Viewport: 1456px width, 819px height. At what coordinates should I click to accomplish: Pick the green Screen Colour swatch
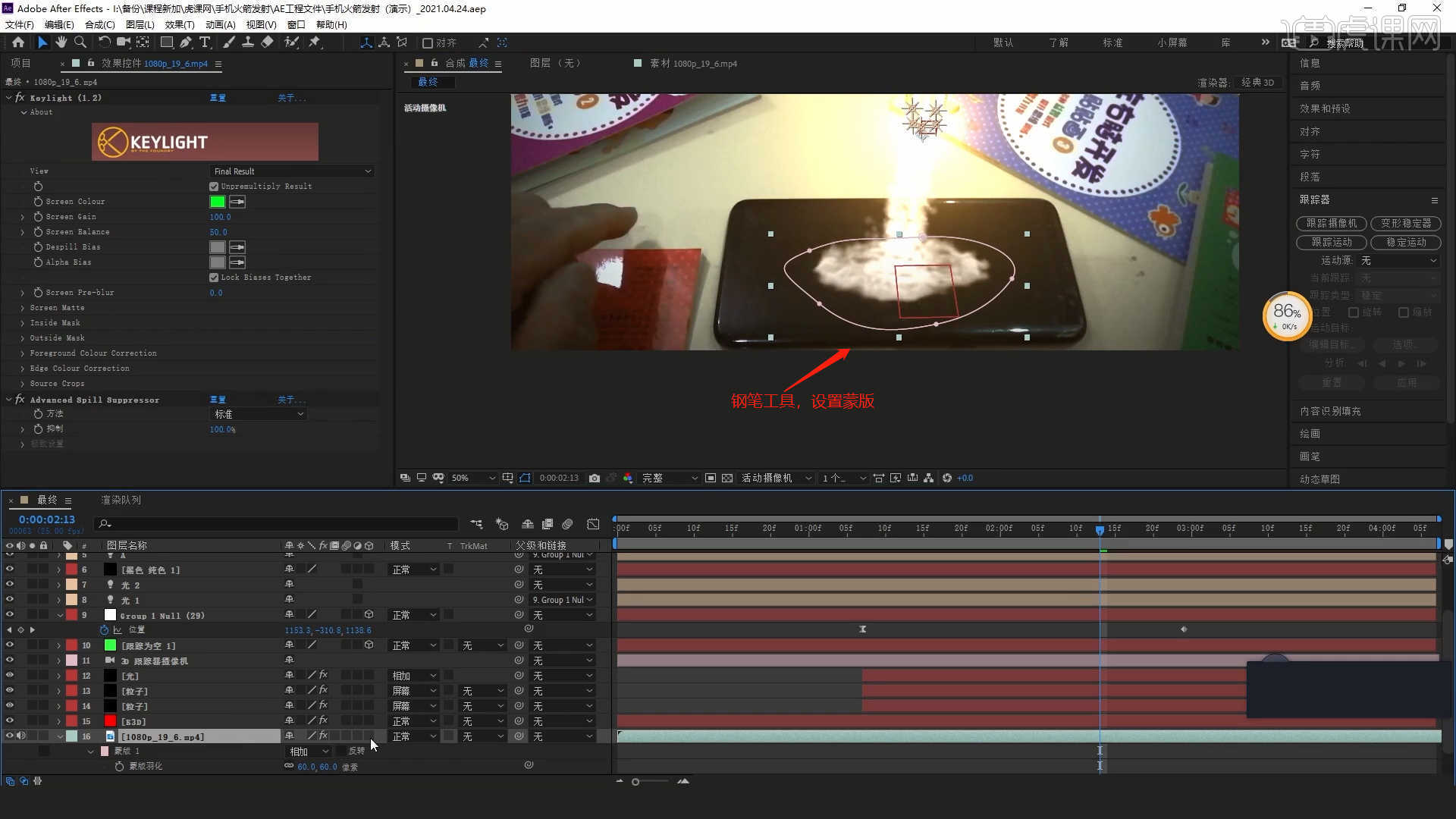click(x=218, y=202)
